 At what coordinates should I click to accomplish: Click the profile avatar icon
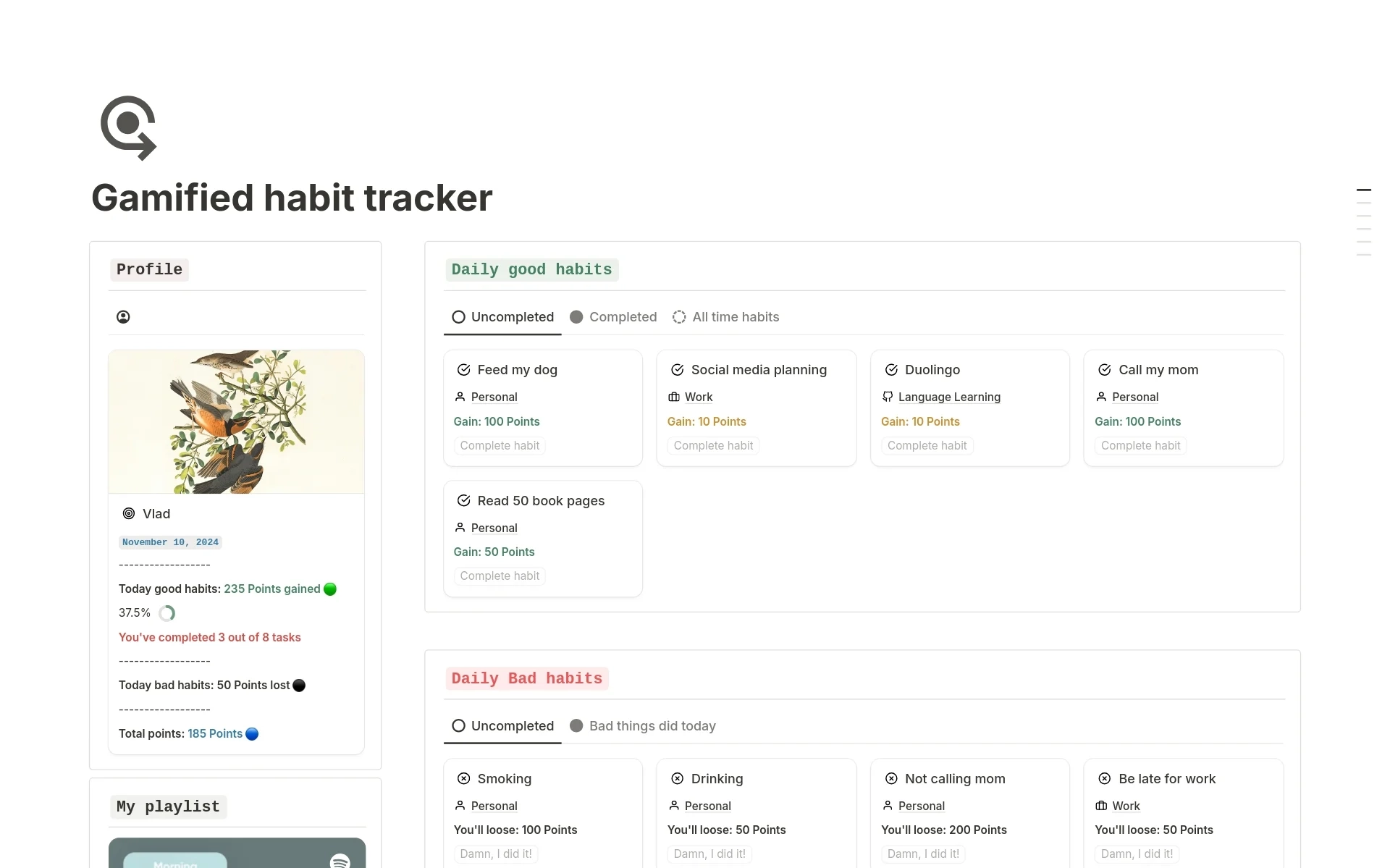click(124, 316)
